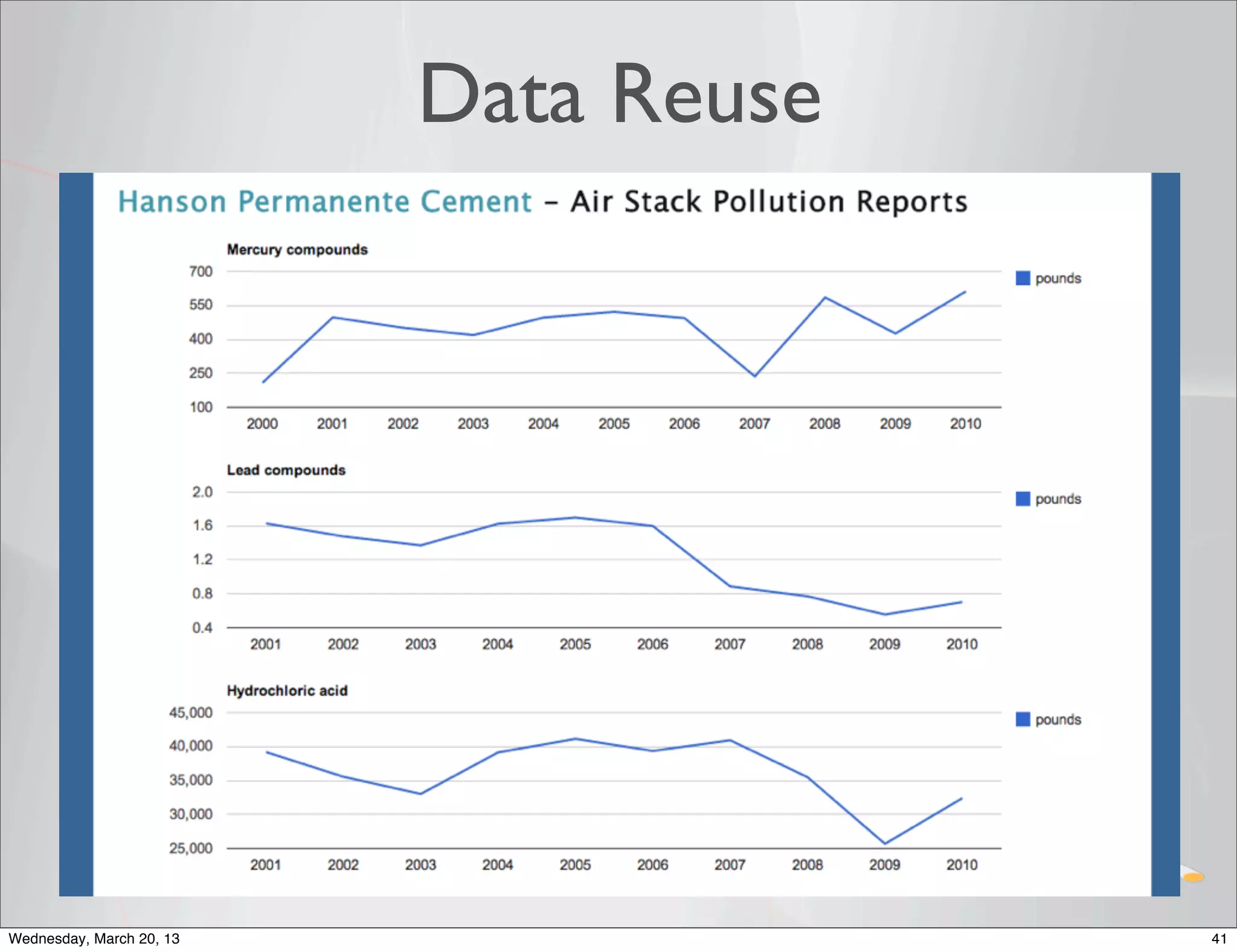Image resolution: width=1237 pixels, height=952 pixels.
Task: Click the 2010 year label on Hydrochloric chart
Action: 962,864
